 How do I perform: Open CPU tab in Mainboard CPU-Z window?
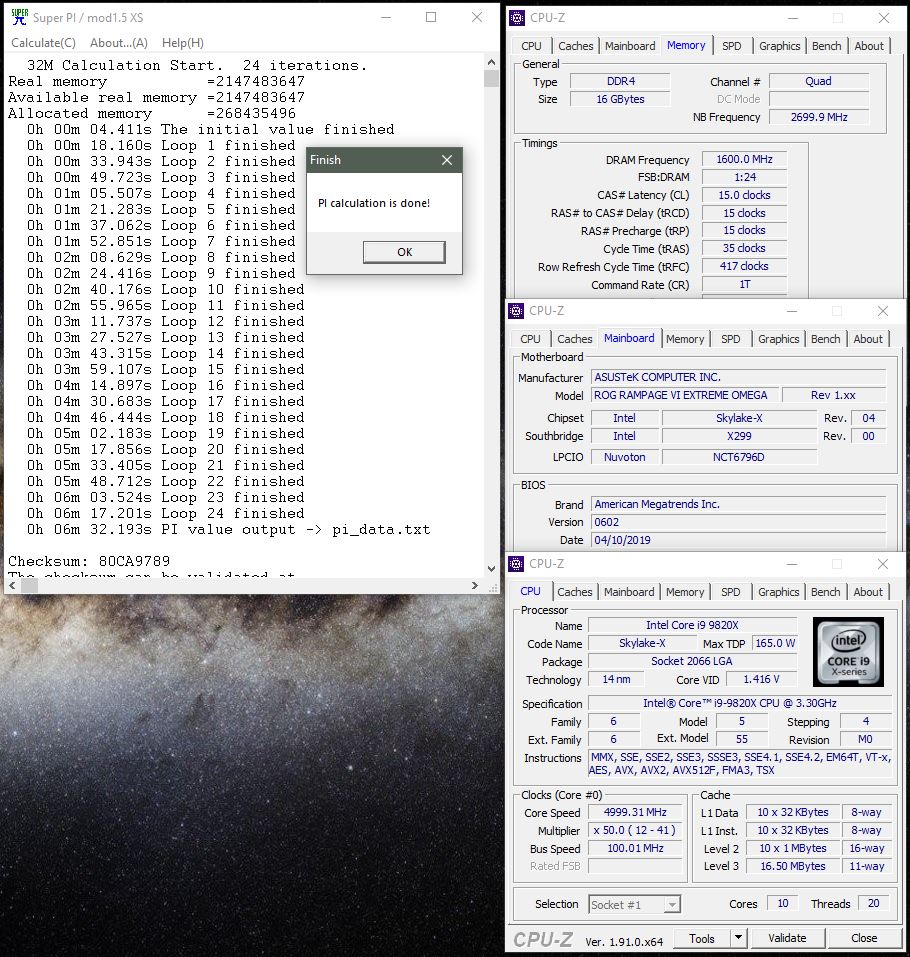tap(530, 339)
